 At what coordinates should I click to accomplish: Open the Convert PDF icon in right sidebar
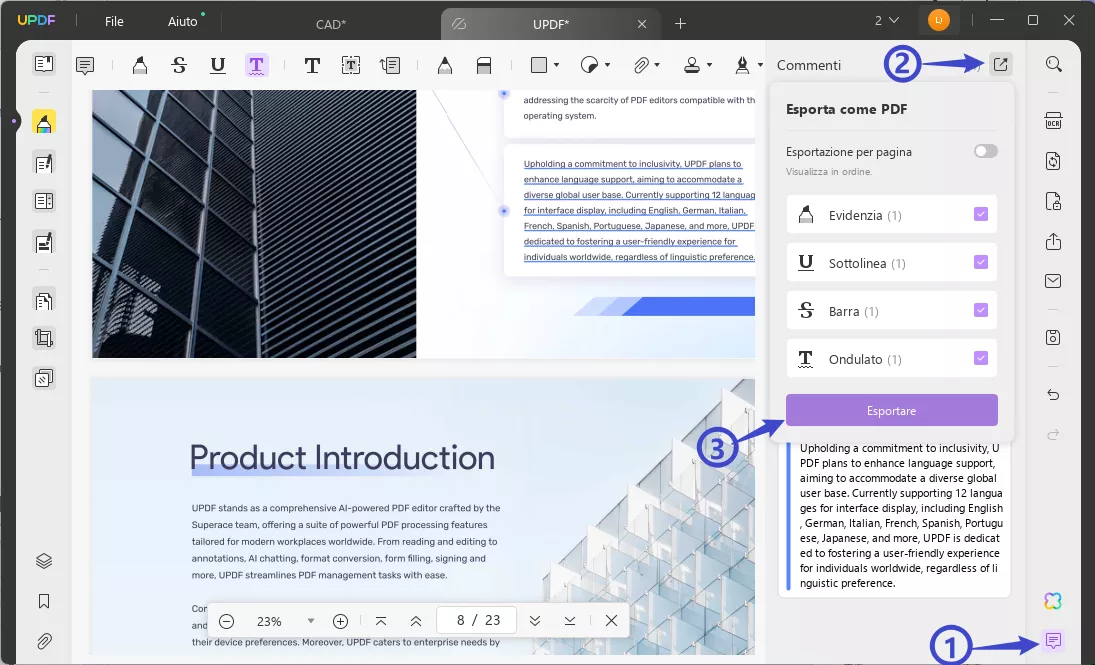[1053, 161]
